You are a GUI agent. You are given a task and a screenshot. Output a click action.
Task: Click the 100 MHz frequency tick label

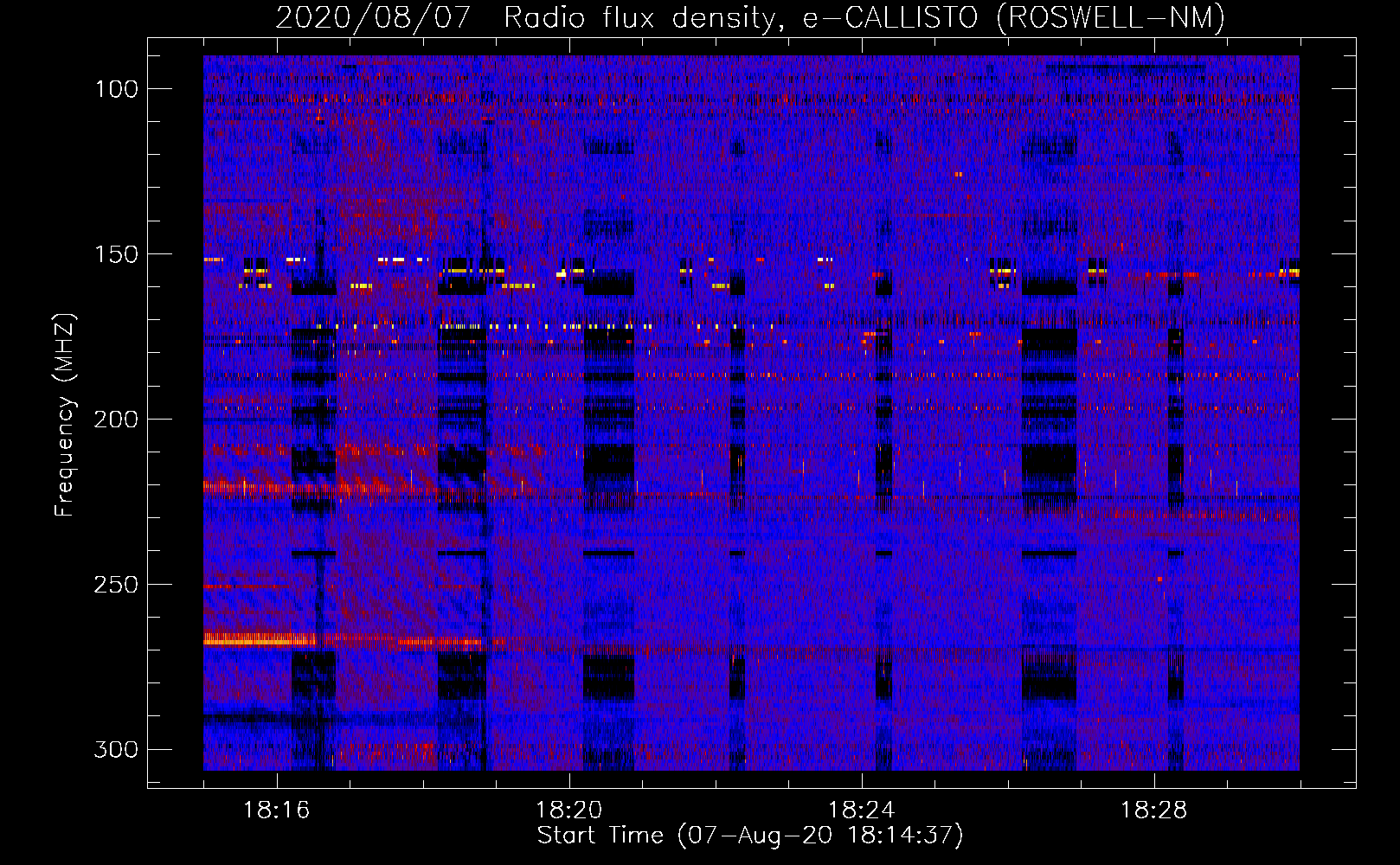(116, 89)
